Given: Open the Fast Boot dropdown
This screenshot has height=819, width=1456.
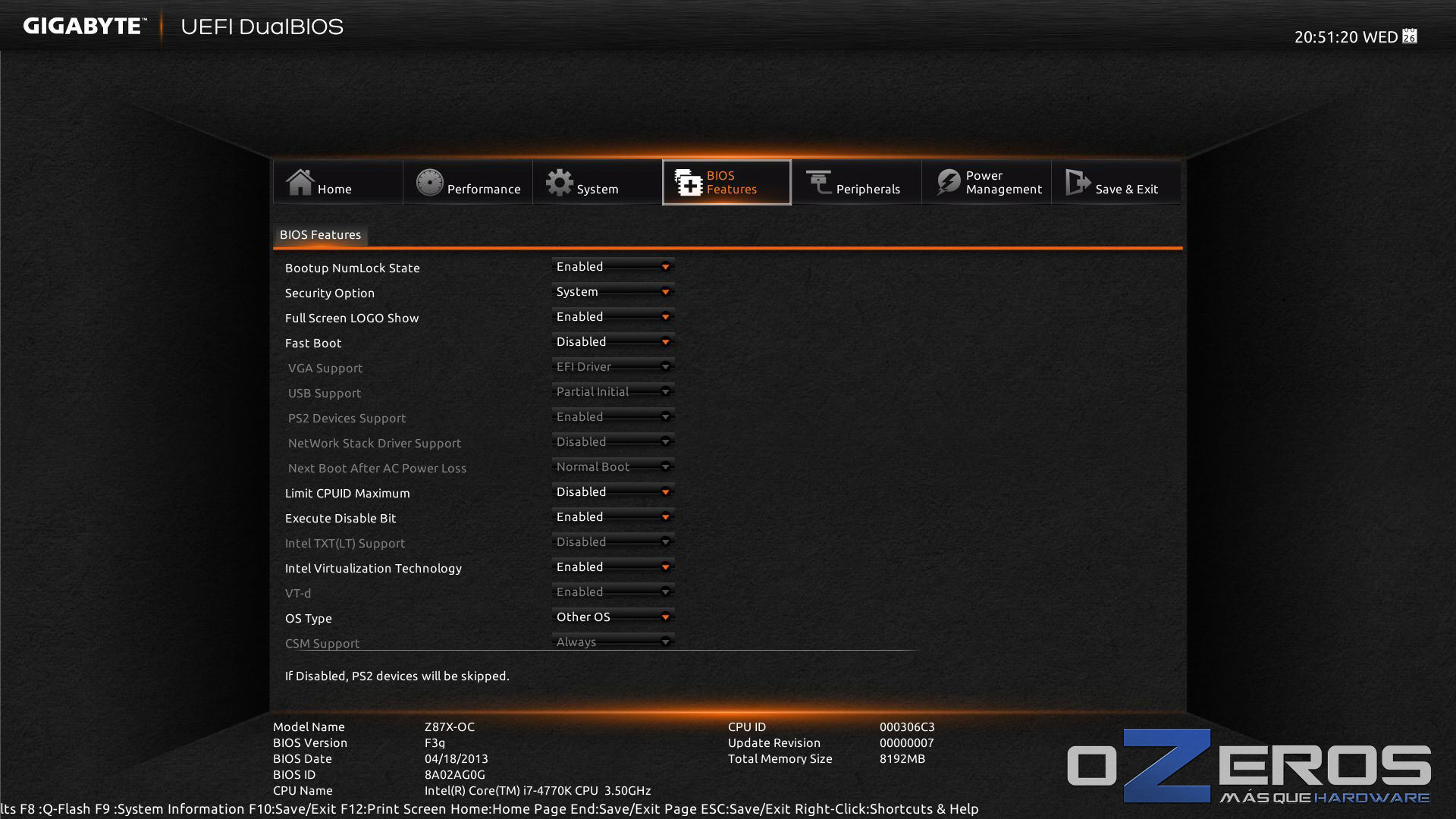Looking at the screenshot, I should click(613, 342).
